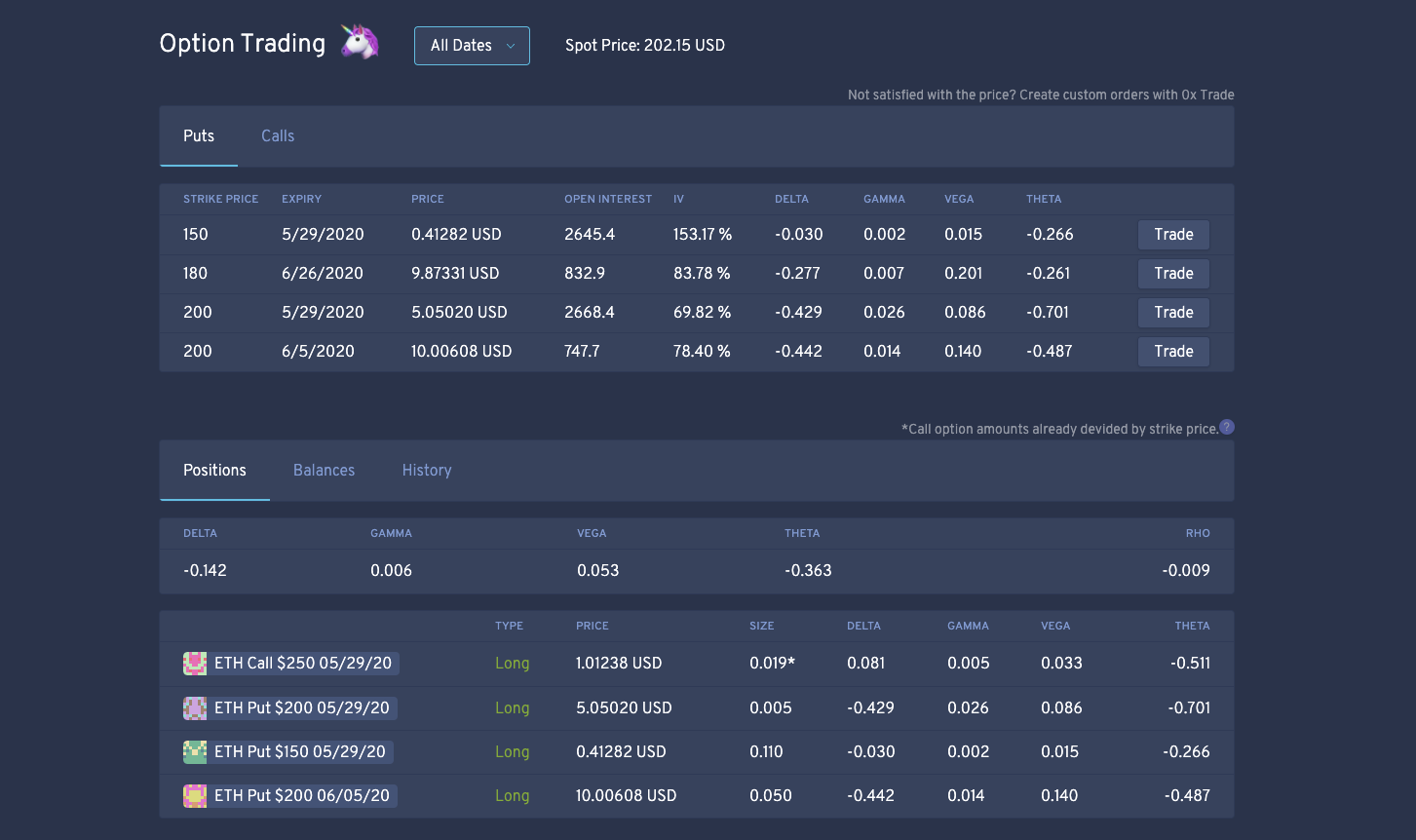Click the open interest 2645.4 value
Image resolution: width=1416 pixels, height=840 pixels.
(x=590, y=235)
